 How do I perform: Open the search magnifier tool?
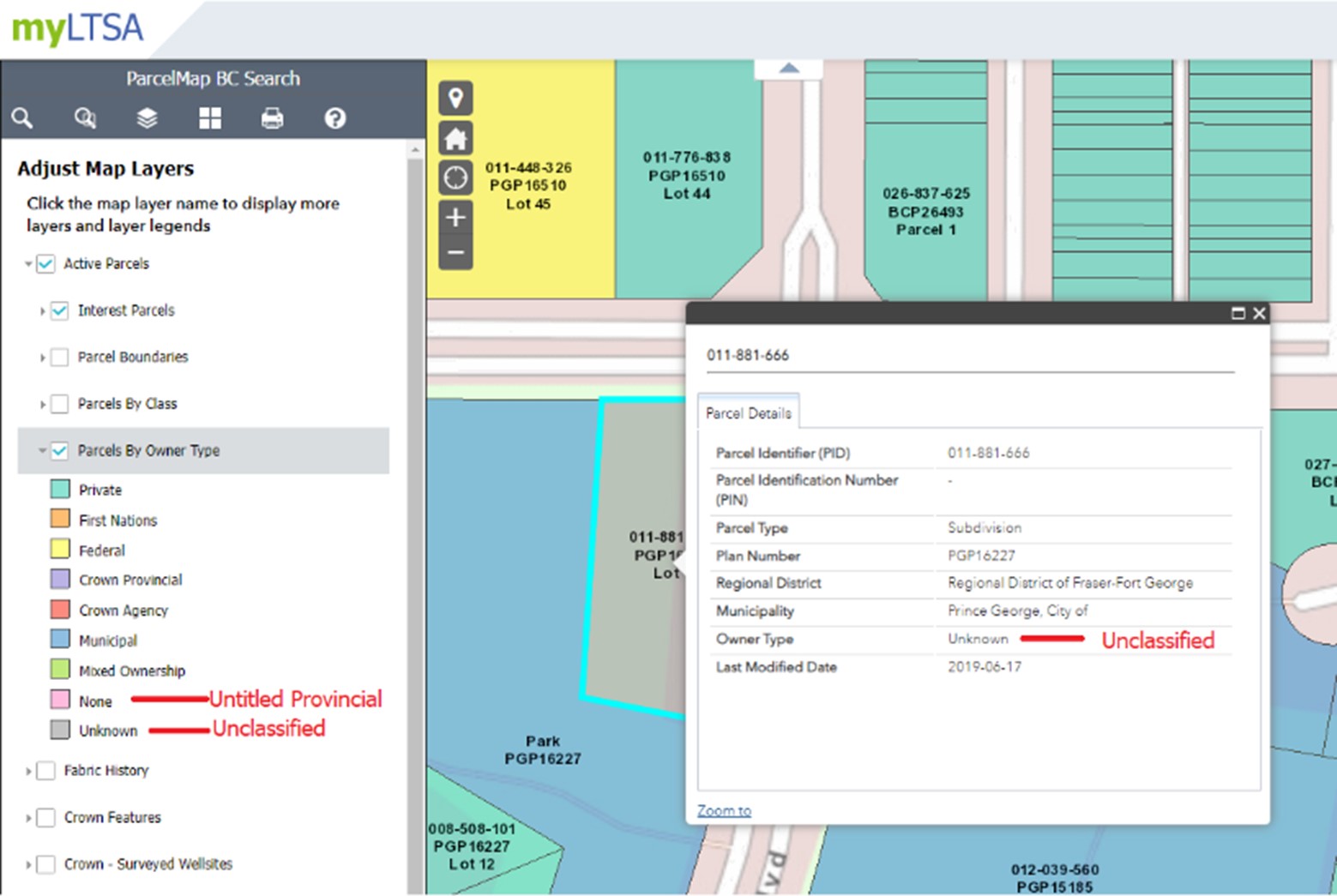22,118
